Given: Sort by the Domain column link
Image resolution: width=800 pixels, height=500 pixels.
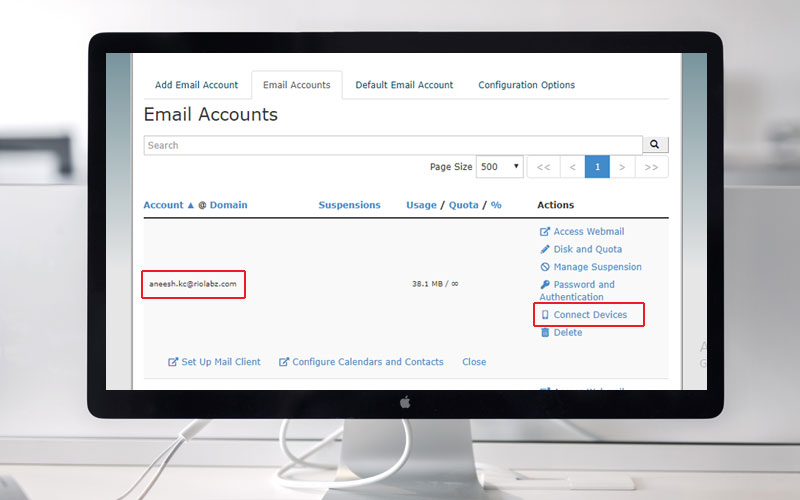Looking at the screenshot, I should [x=228, y=205].
